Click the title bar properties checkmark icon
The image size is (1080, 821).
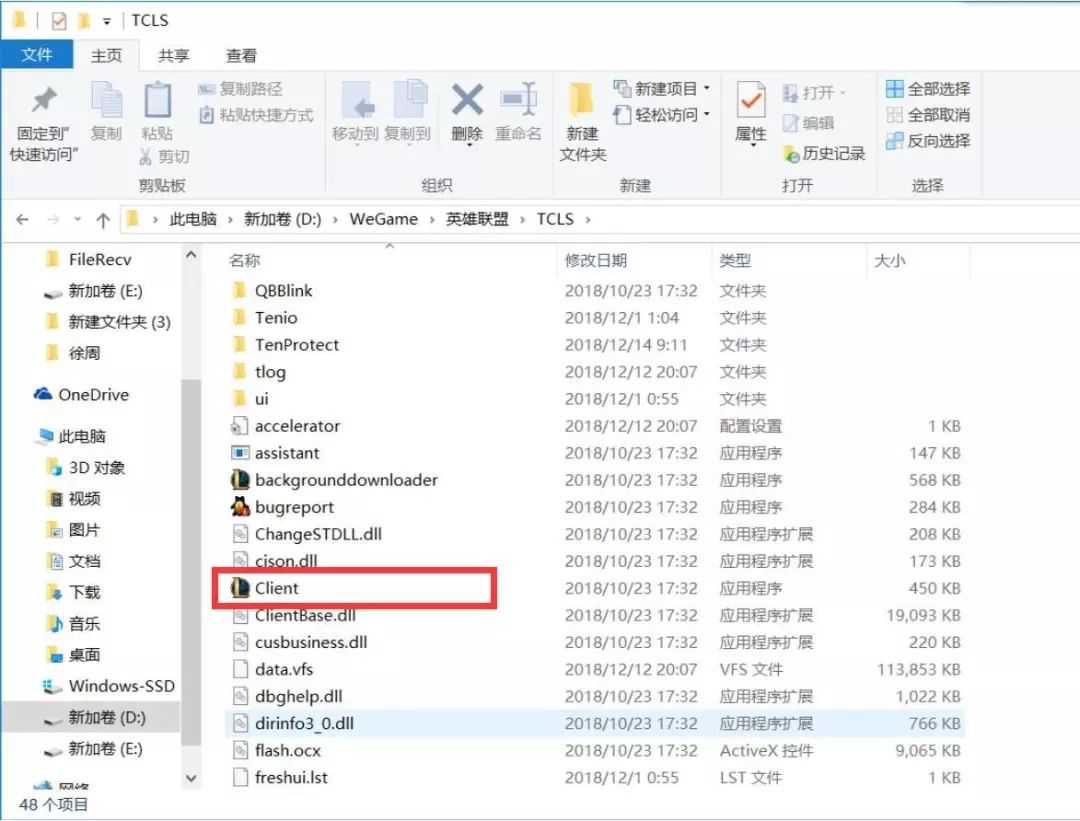point(59,21)
